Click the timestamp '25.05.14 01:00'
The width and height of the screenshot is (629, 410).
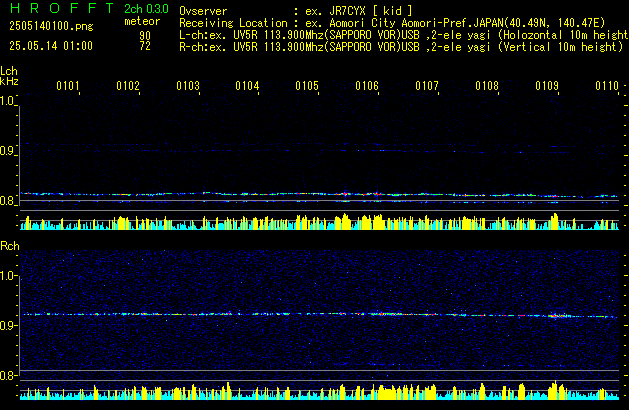[51, 46]
